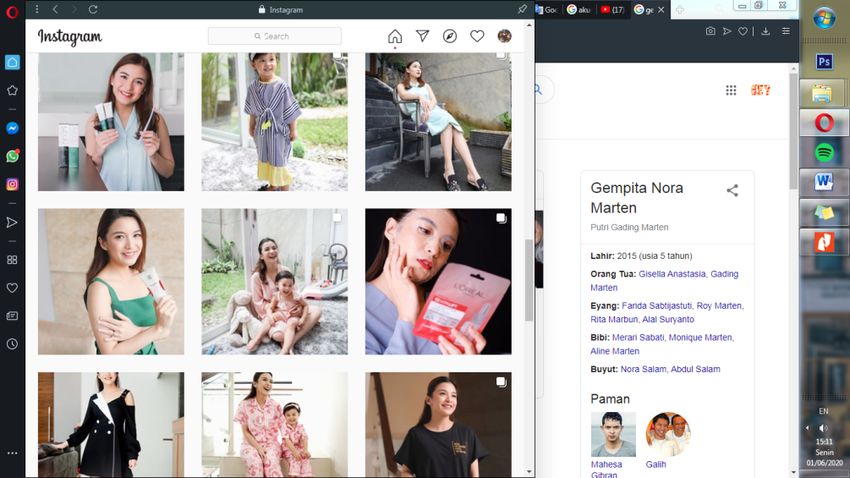The image size is (850, 478).
Task: Open Spotify from the taskbar
Action: pyautogui.click(x=824, y=152)
